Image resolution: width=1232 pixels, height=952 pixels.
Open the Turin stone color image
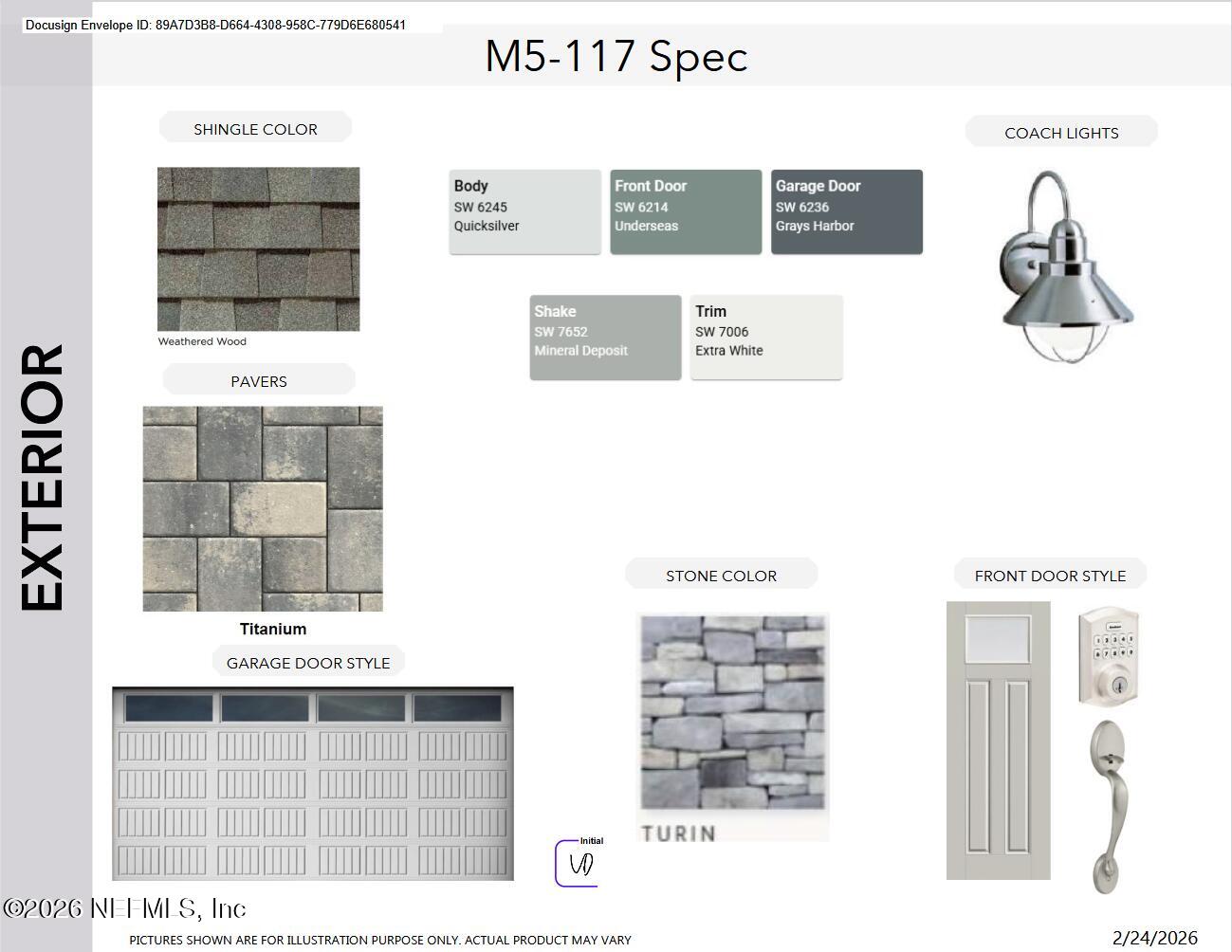pyautogui.click(x=732, y=727)
